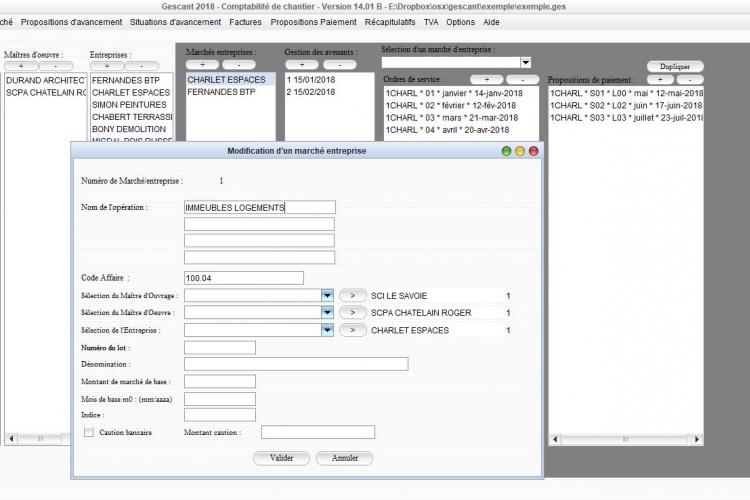Add a new Maître d'oeuvre with plus button

[21, 66]
